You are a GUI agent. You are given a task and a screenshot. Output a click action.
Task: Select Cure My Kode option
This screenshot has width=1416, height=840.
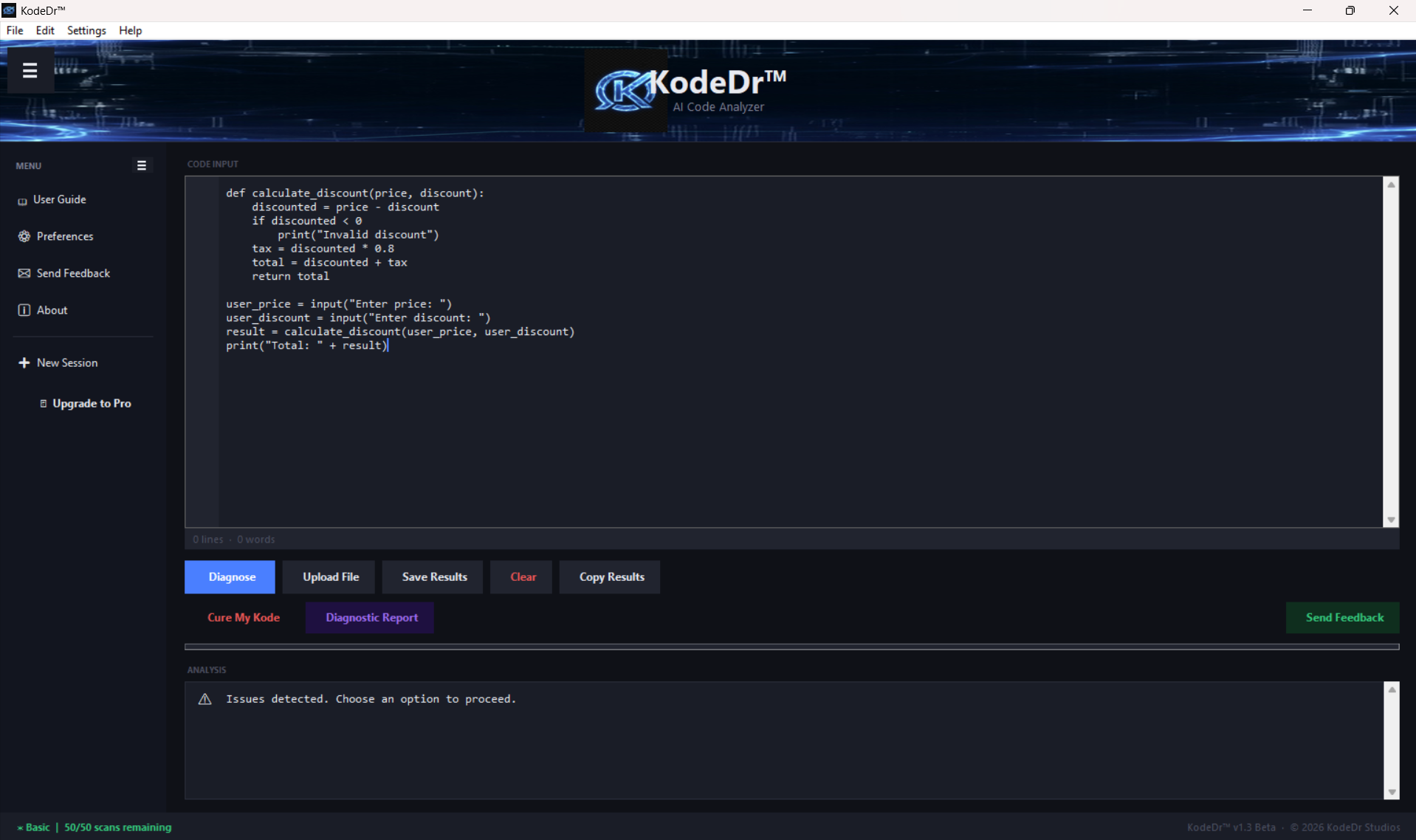click(243, 617)
